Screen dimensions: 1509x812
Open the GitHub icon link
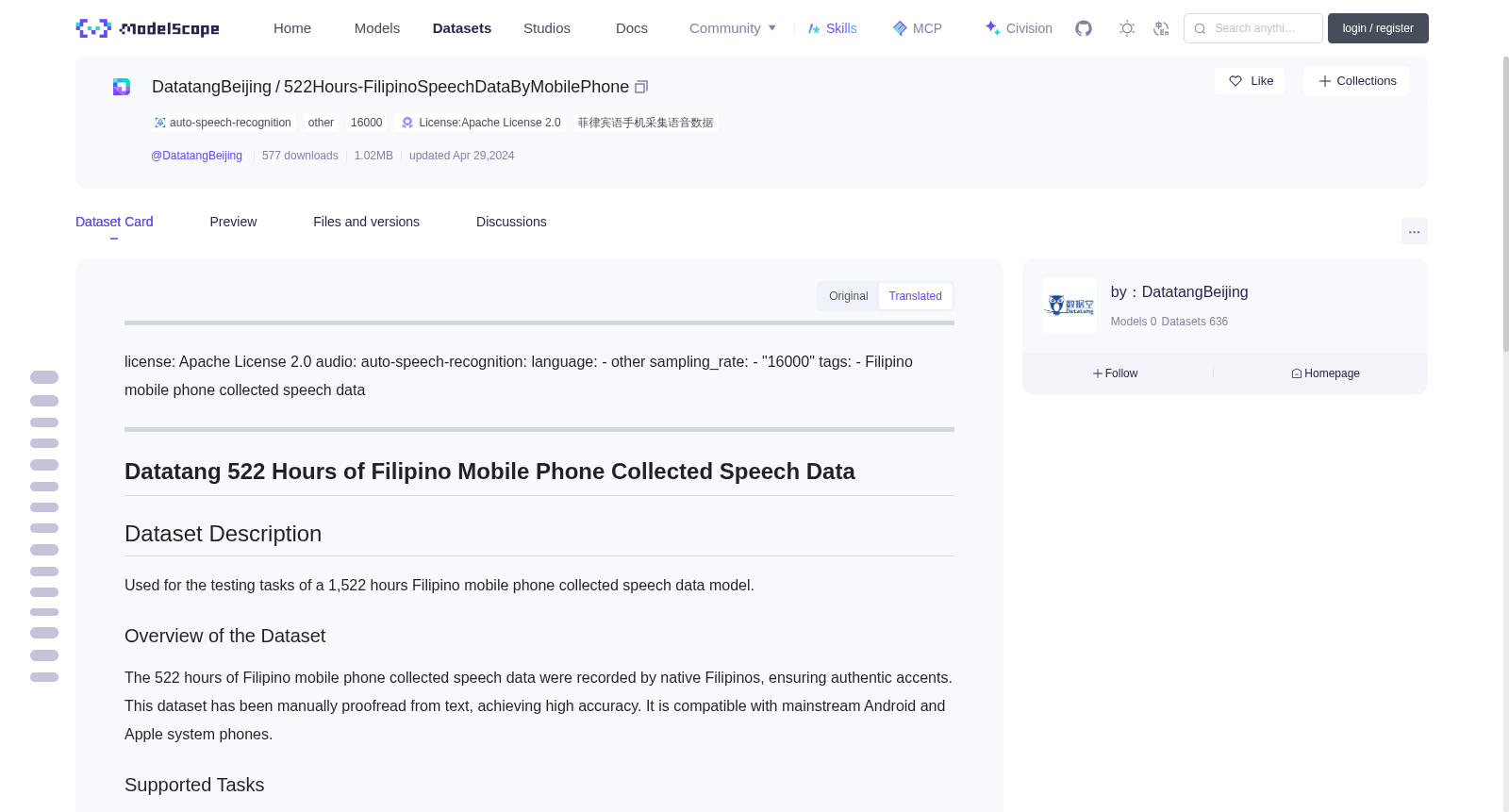tap(1084, 28)
